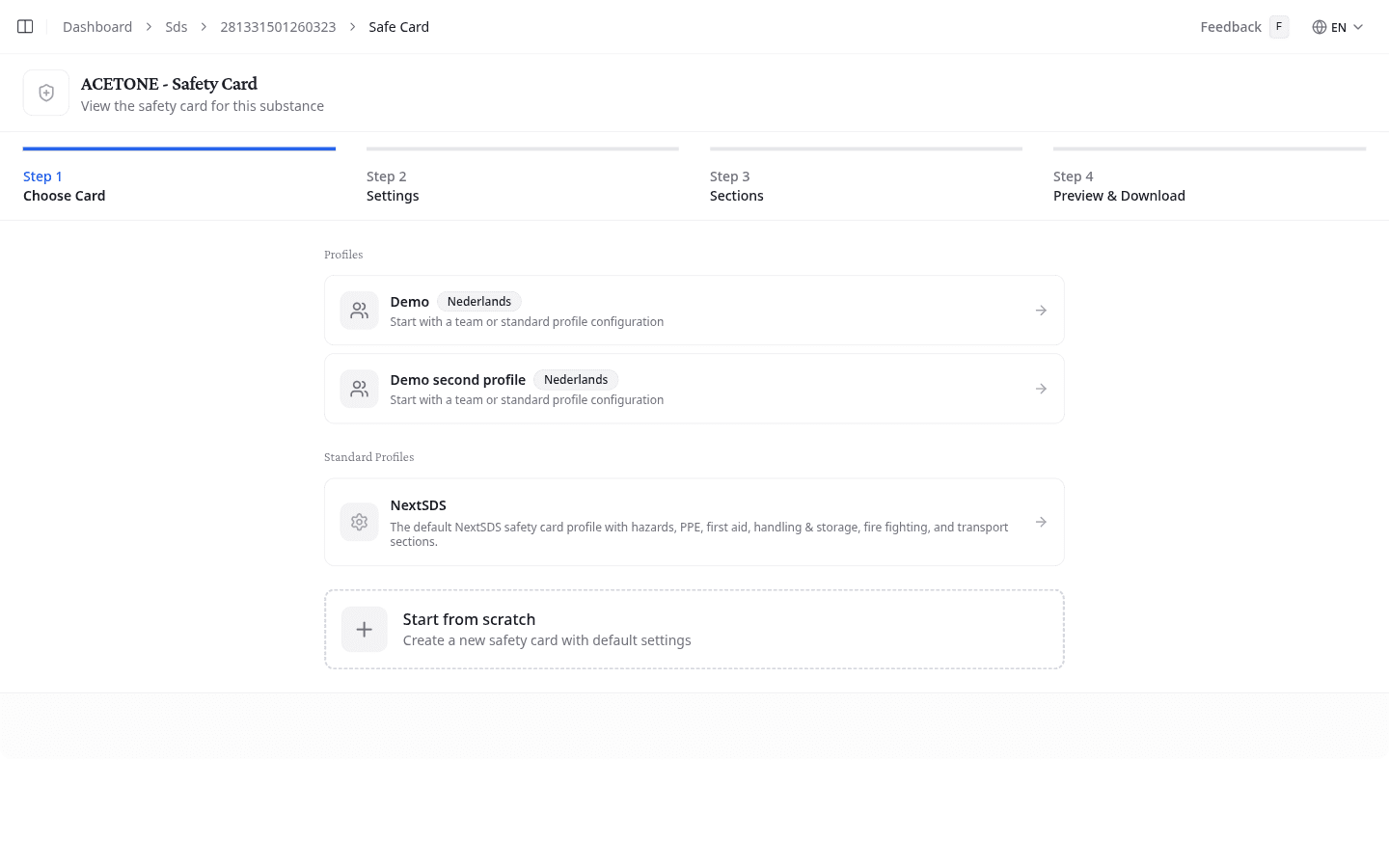Open the EN language dropdown
Screen dimensions: 1389x868
(1339, 26)
